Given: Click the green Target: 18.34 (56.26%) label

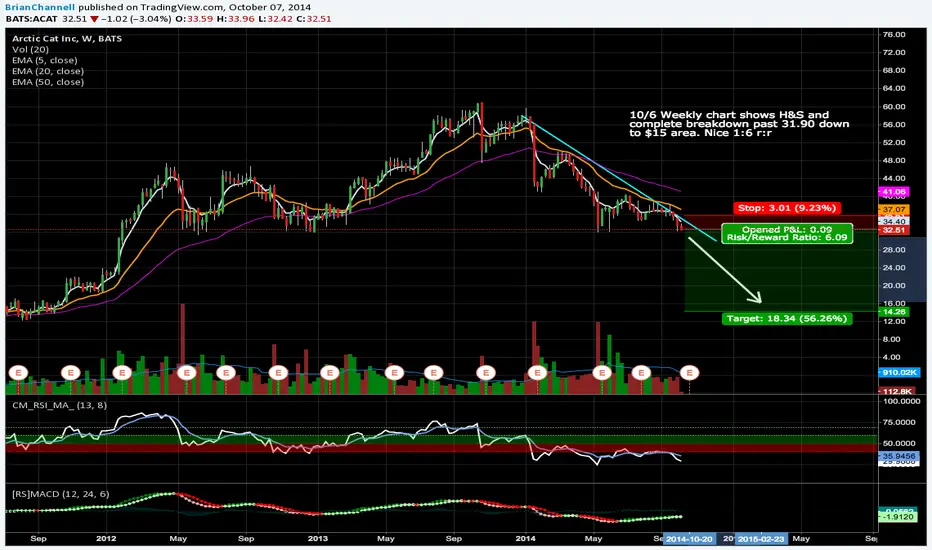Looking at the screenshot, I should coord(786,319).
